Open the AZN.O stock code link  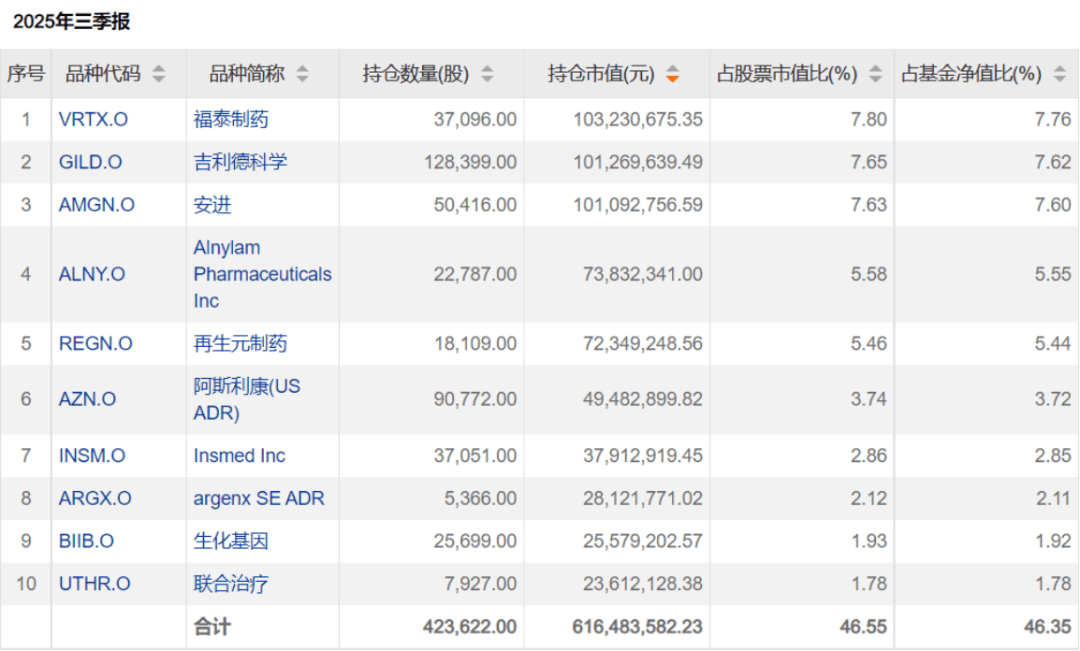pos(87,400)
